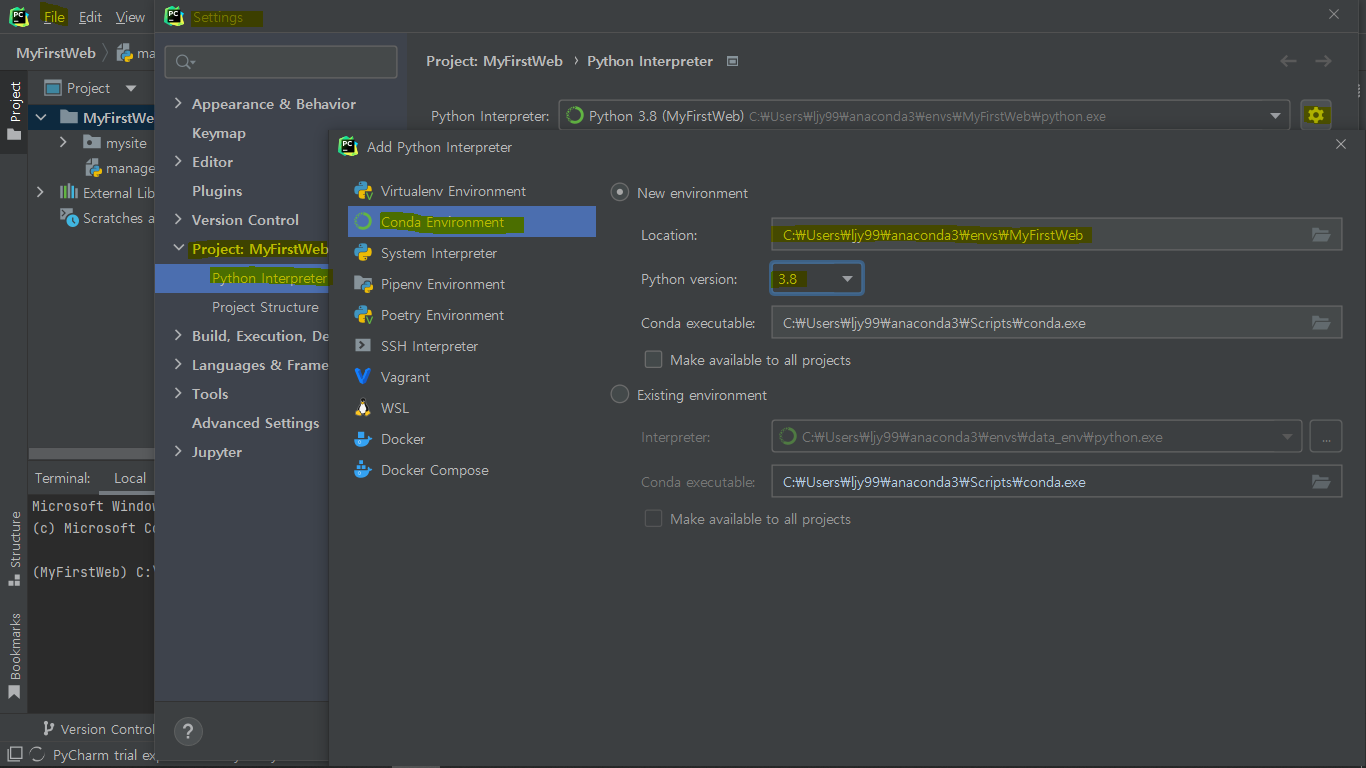Open Advanced Settings page
1366x768 pixels.
click(x=256, y=423)
